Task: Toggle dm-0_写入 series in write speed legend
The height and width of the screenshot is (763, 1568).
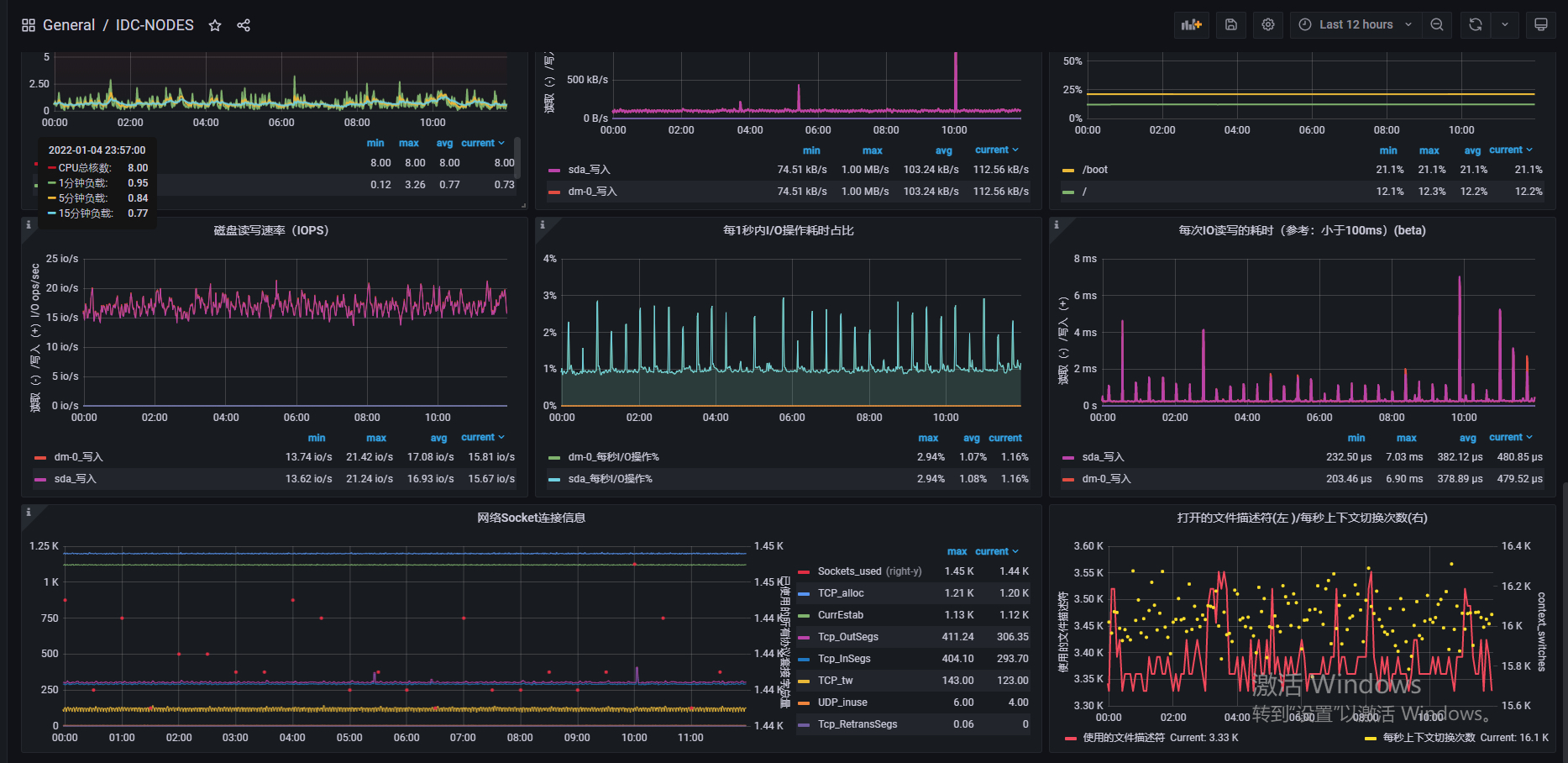Action: tap(592, 192)
